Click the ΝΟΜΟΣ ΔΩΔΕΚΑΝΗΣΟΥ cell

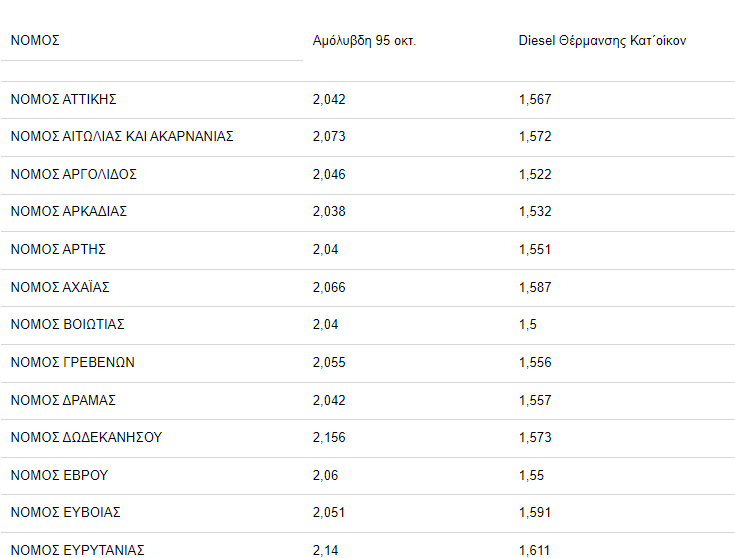pos(86,437)
